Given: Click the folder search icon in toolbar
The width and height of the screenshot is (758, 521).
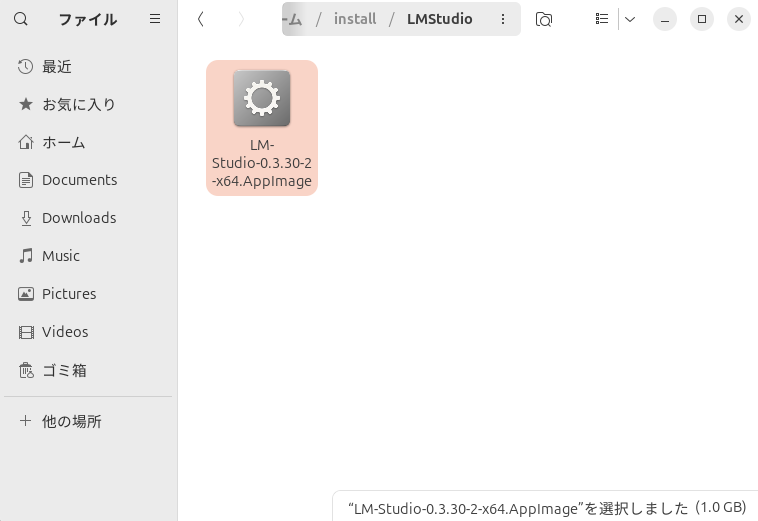Looking at the screenshot, I should 544,19.
